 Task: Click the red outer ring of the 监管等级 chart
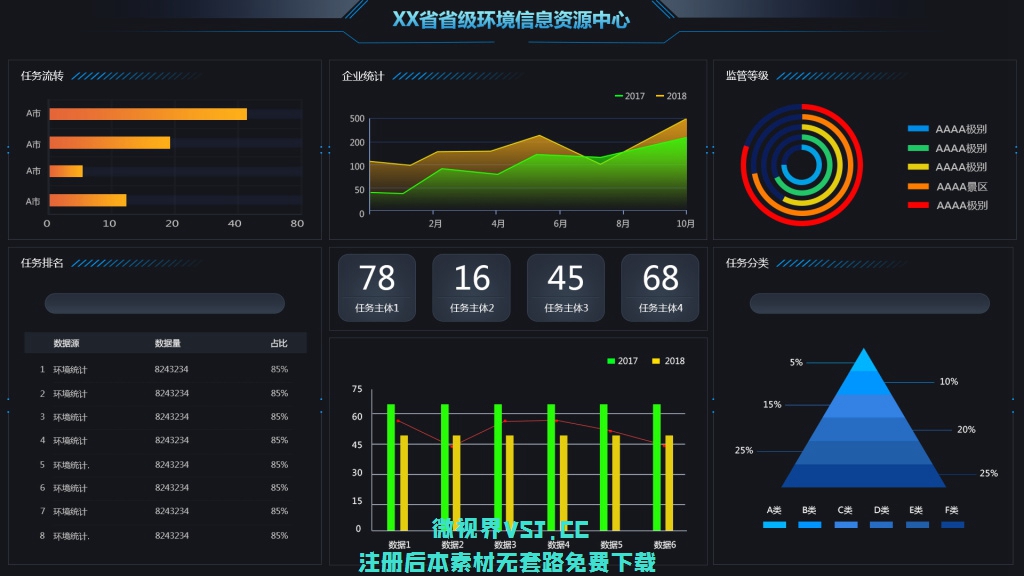click(x=859, y=165)
